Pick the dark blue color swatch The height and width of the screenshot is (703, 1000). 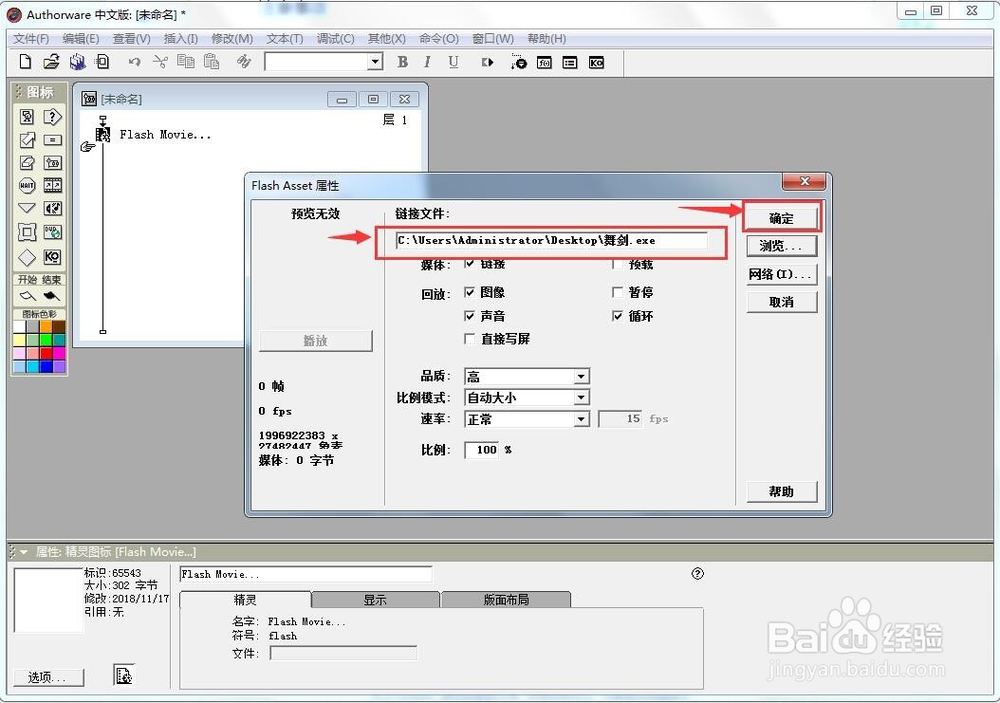point(45,366)
